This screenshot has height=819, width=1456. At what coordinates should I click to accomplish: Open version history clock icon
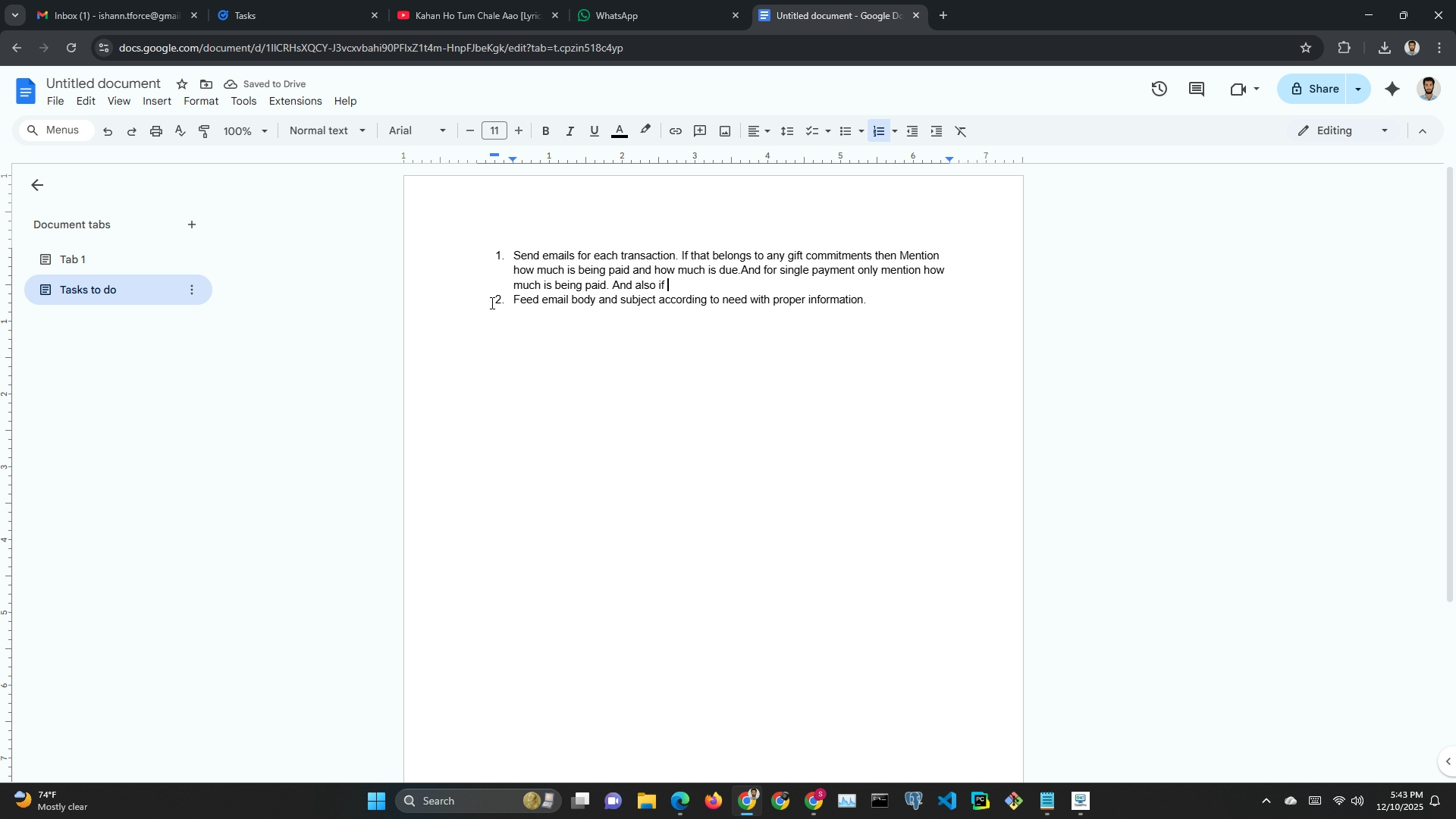[x=1159, y=89]
